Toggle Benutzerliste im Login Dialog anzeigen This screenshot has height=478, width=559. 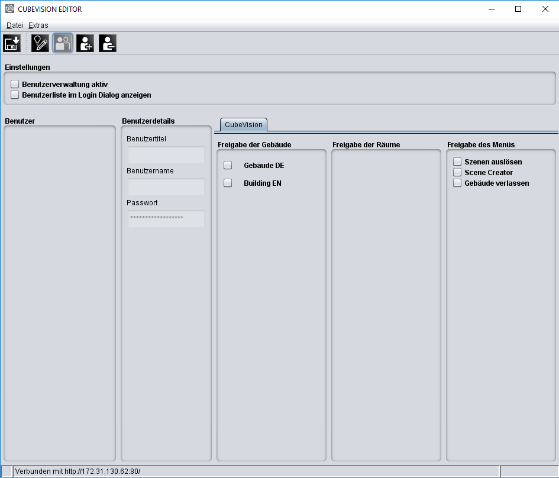point(15,95)
